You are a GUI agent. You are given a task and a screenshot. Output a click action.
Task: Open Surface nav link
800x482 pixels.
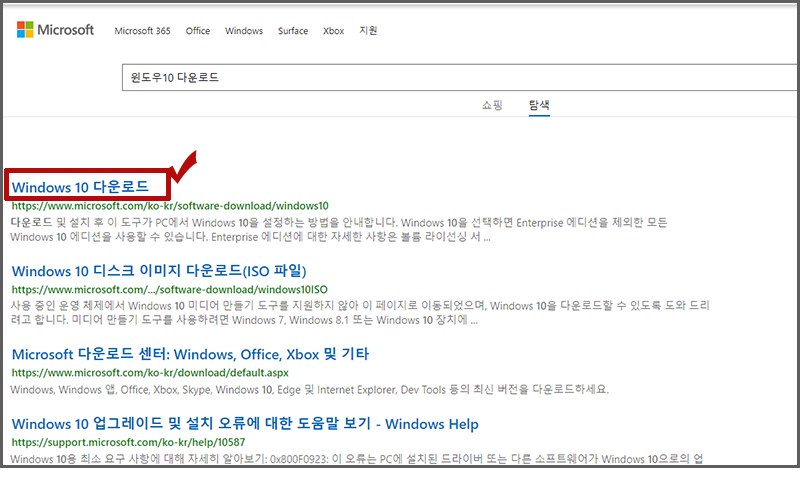pos(293,31)
